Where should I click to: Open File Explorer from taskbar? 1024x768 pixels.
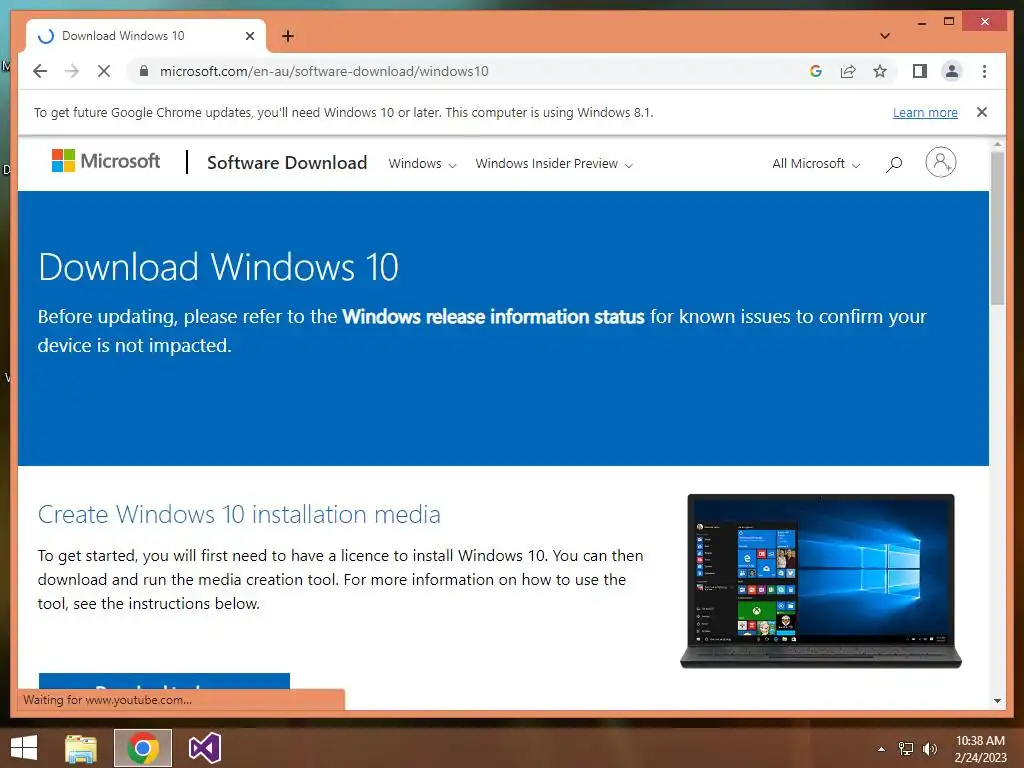point(81,748)
